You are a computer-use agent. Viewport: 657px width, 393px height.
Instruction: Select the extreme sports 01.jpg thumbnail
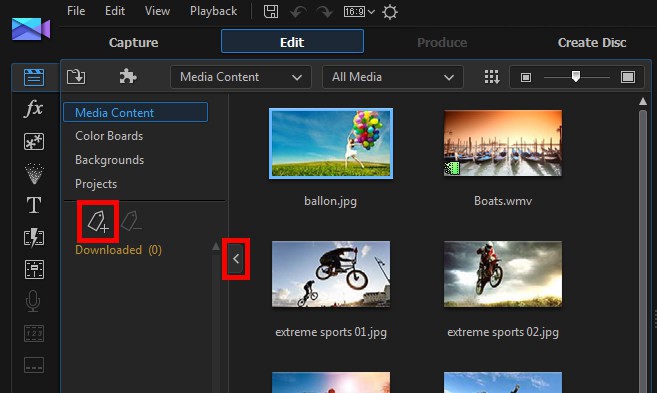click(x=331, y=274)
